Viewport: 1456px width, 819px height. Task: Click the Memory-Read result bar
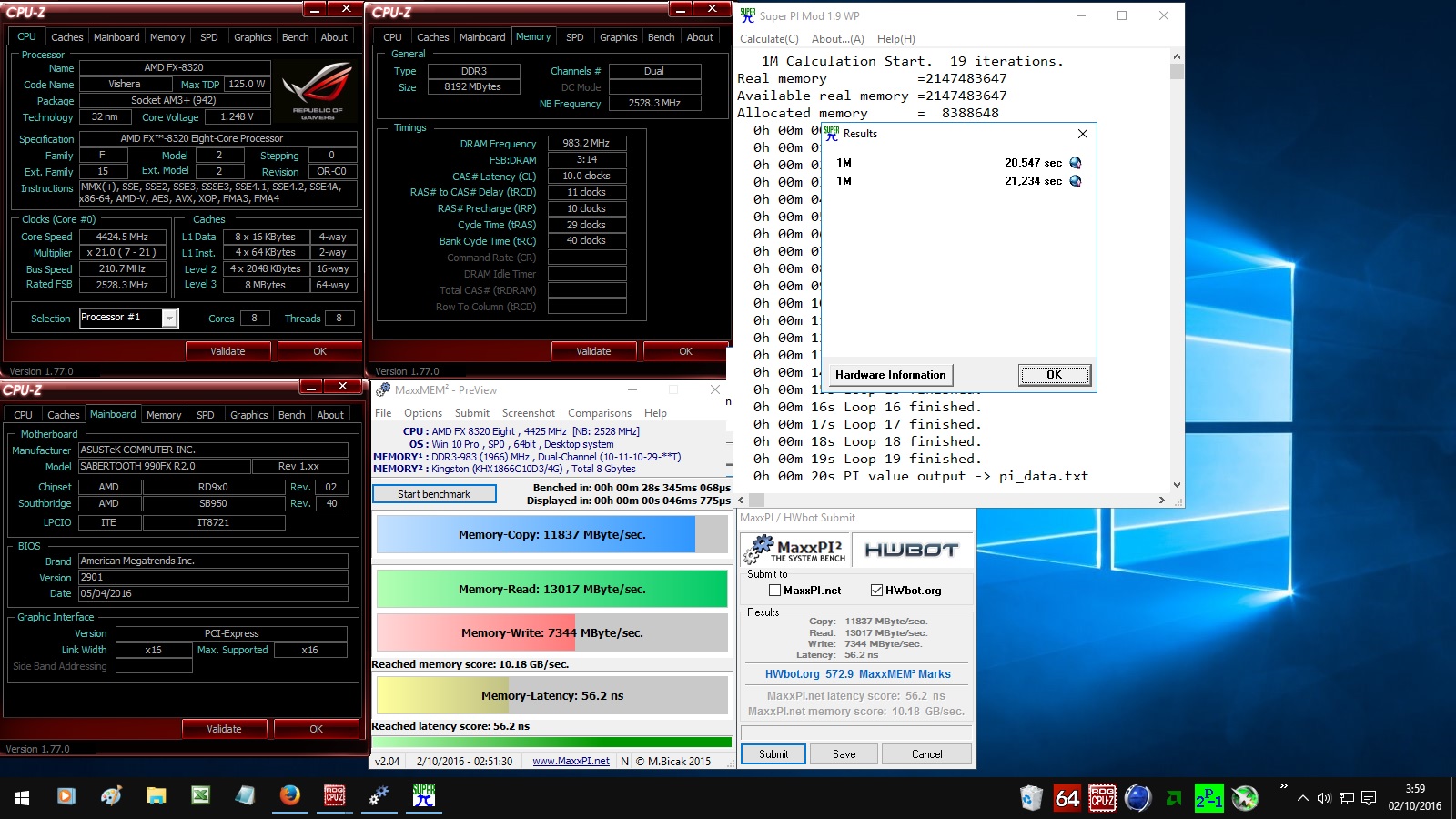tap(552, 590)
